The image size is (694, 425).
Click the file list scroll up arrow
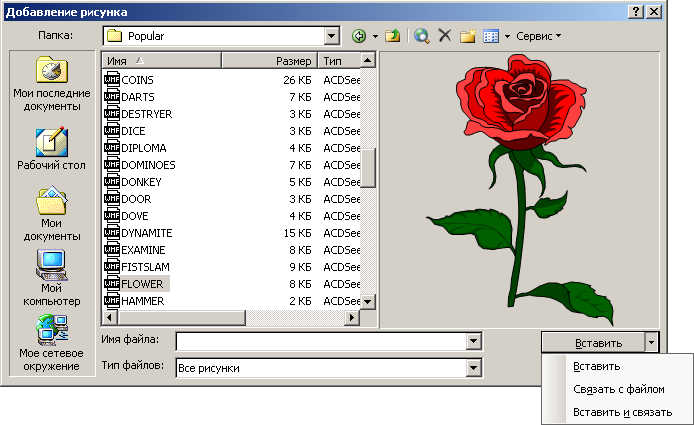click(368, 60)
